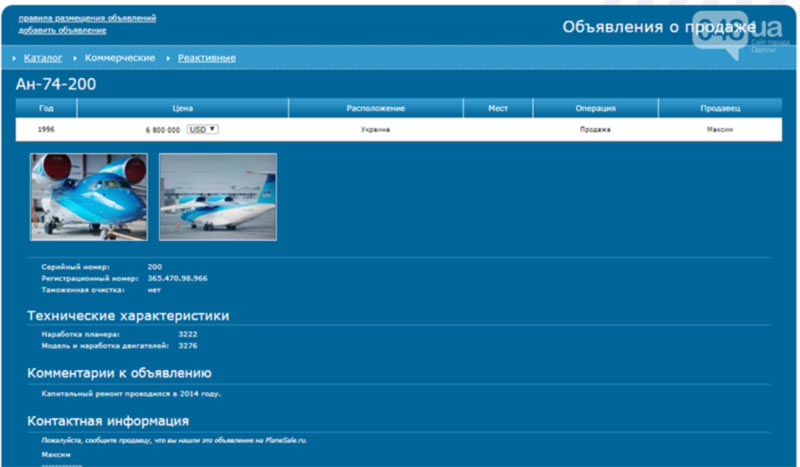The image size is (800, 467).
Task: Select registration number 365.470.98.966
Action: point(178,279)
